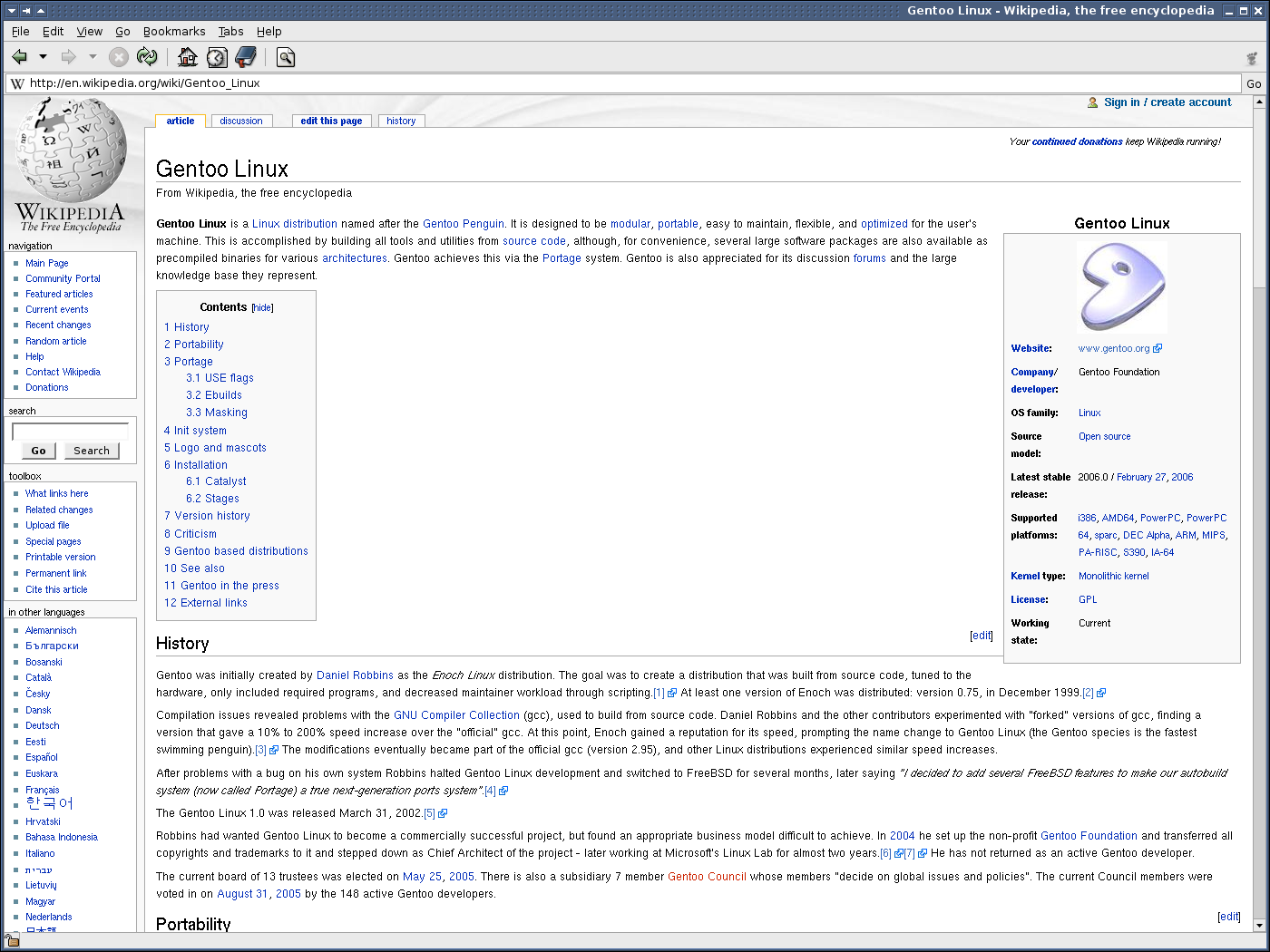Open GPL license link in infobox
Viewport: 1270px width, 952px height.
(x=1088, y=599)
